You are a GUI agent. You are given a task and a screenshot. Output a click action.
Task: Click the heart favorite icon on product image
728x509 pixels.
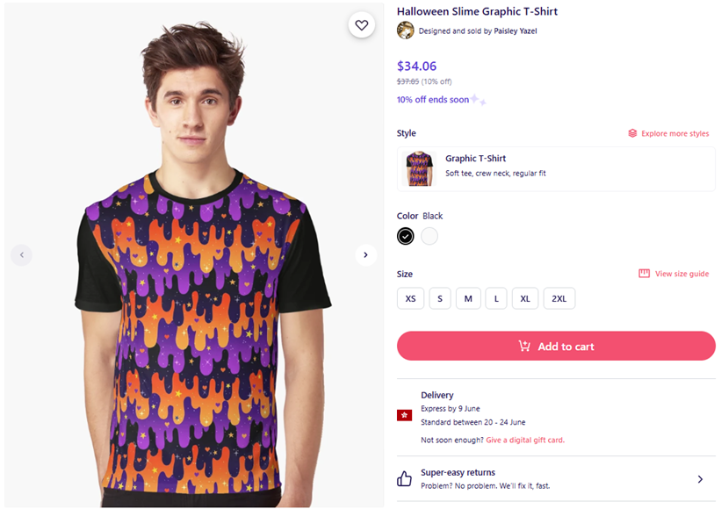coord(361,25)
